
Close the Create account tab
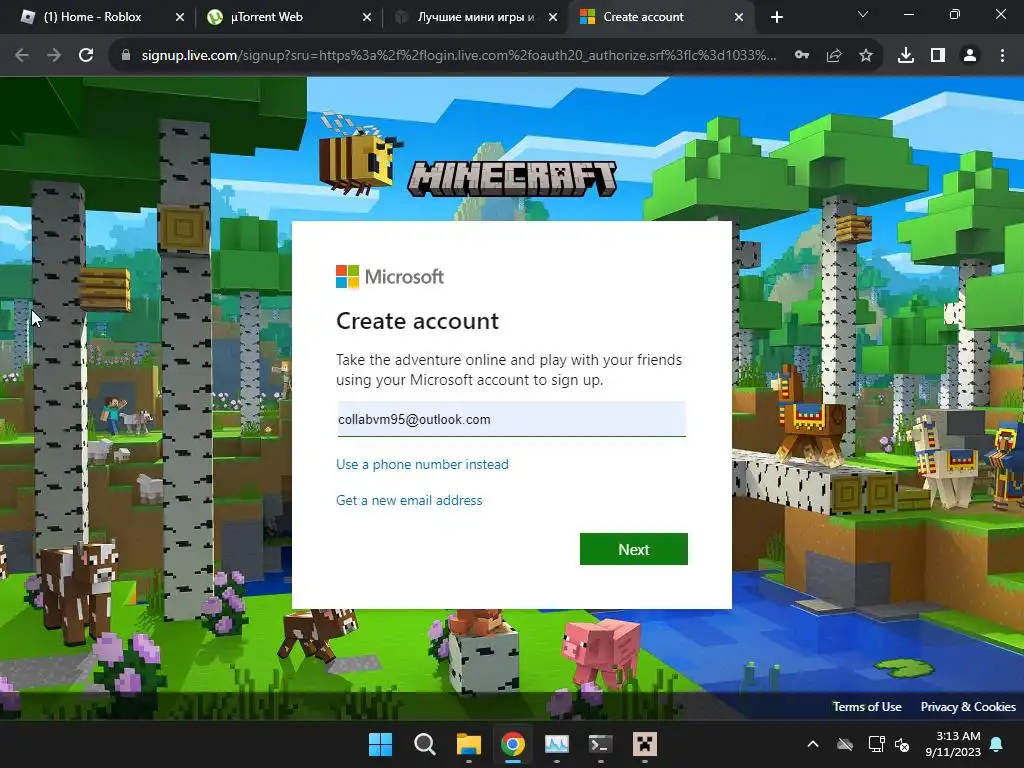pyautogui.click(x=739, y=17)
